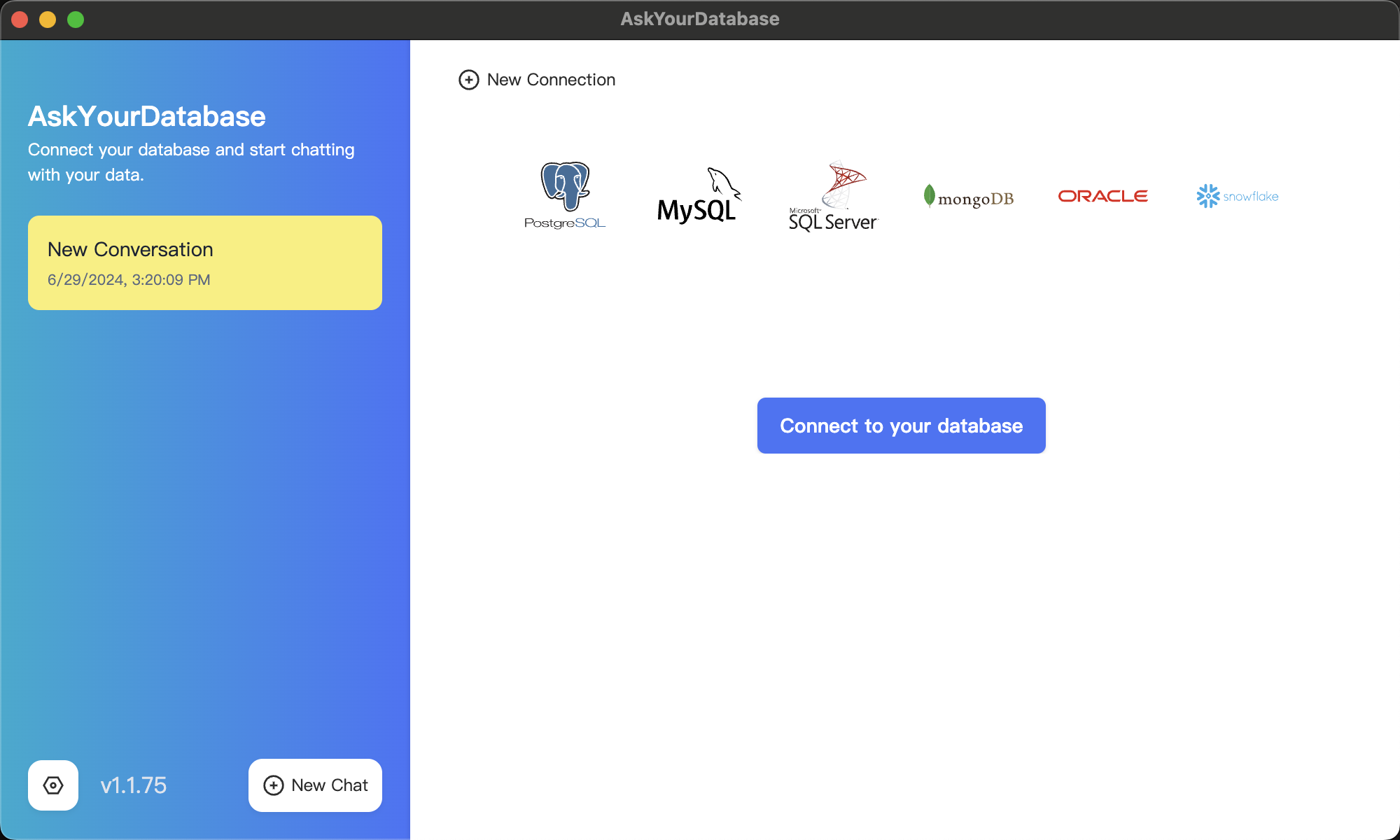Select the Snowflake logo
This screenshot has height=840, width=1400.
point(1237,196)
